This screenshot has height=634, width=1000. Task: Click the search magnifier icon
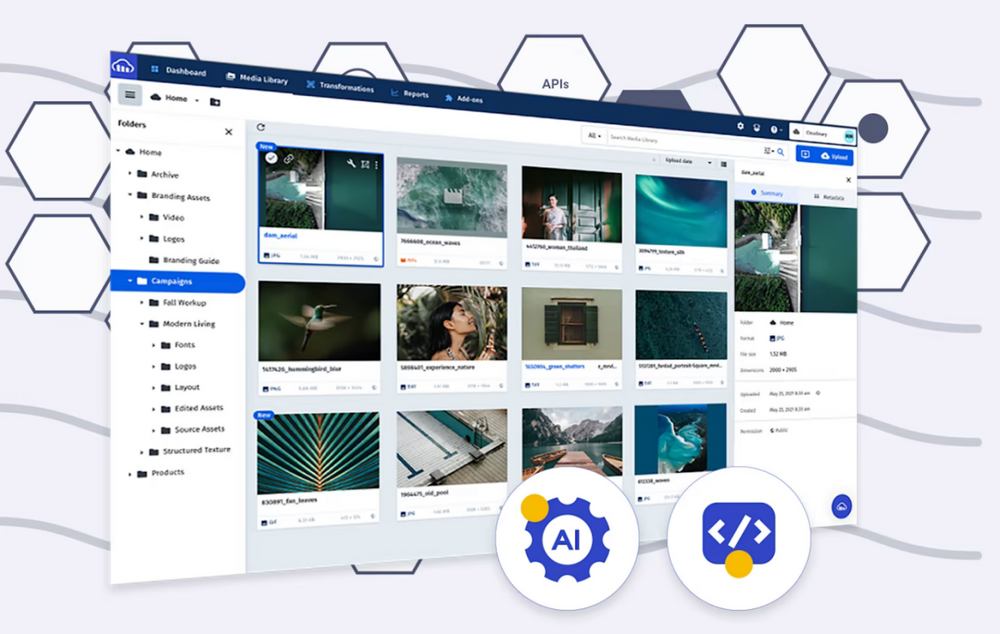[780, 152]
